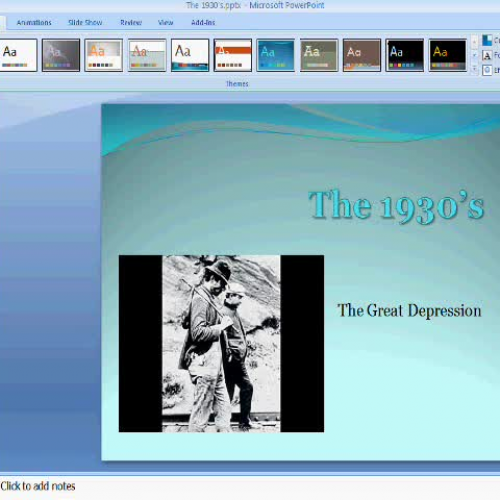Switch to the View tab
Image resolution: width=500 pixels, height=500 pixels.
(x=166, y=23)
